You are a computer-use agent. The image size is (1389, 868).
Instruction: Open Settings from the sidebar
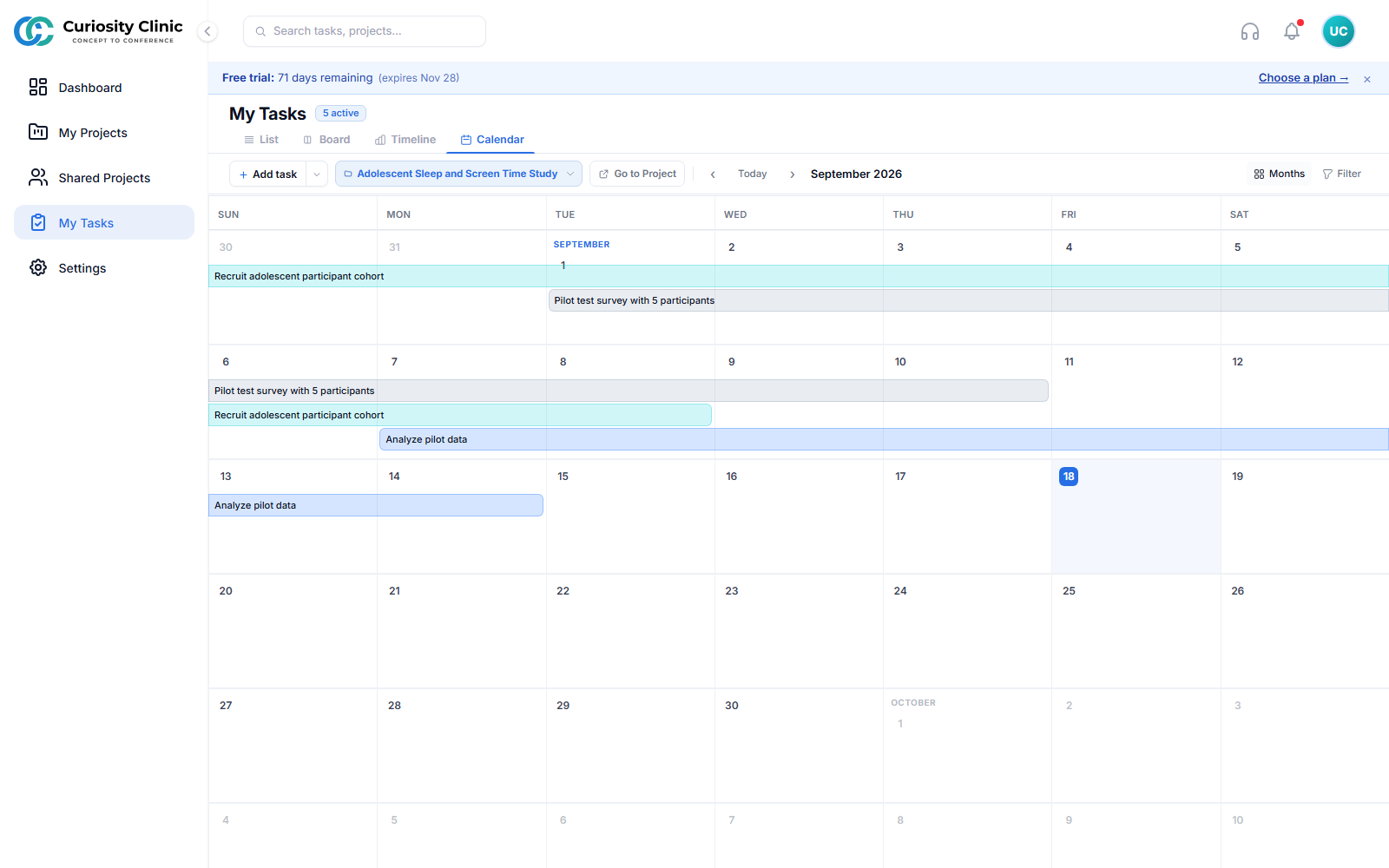104,268
